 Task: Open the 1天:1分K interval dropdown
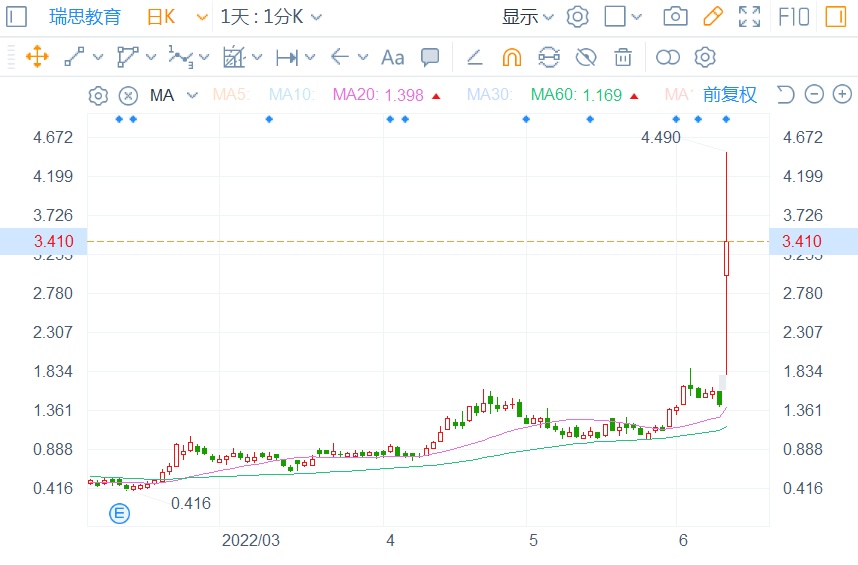[x=270, y=17]
